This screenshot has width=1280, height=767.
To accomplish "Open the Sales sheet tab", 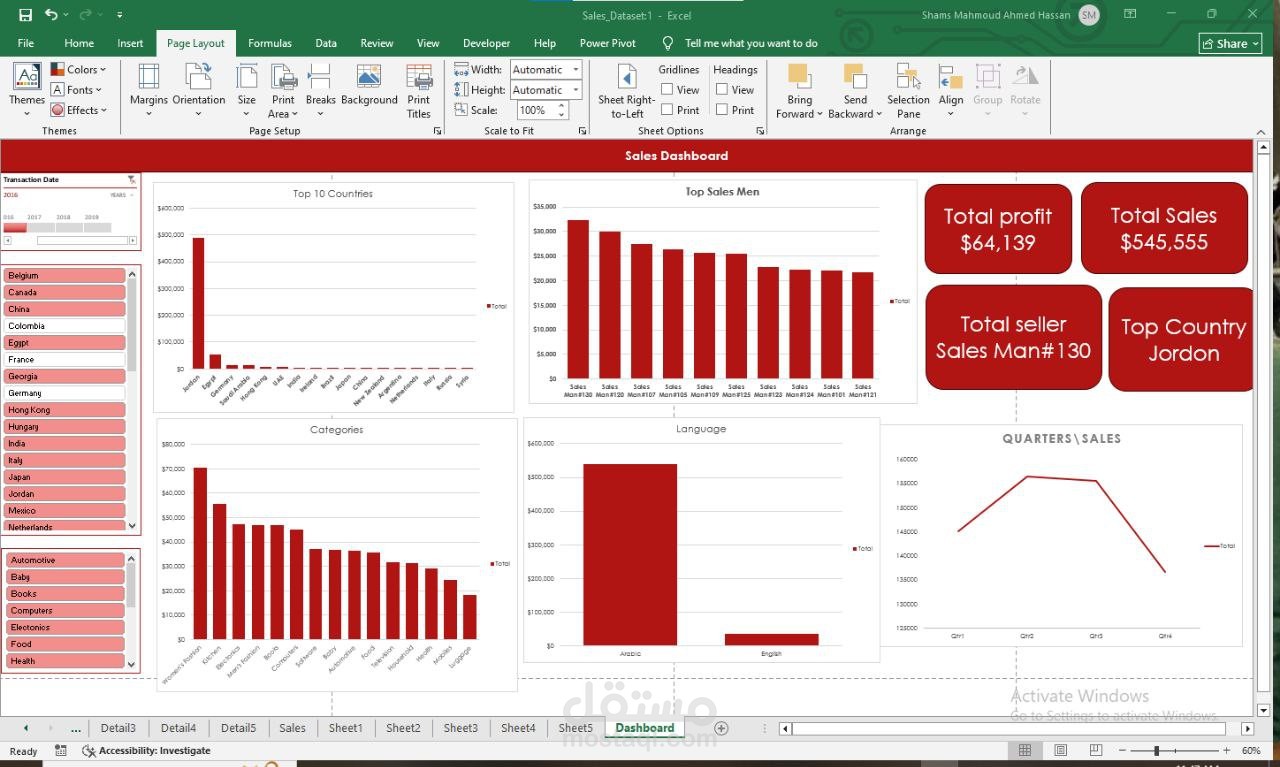I will [x=291, y=728].
